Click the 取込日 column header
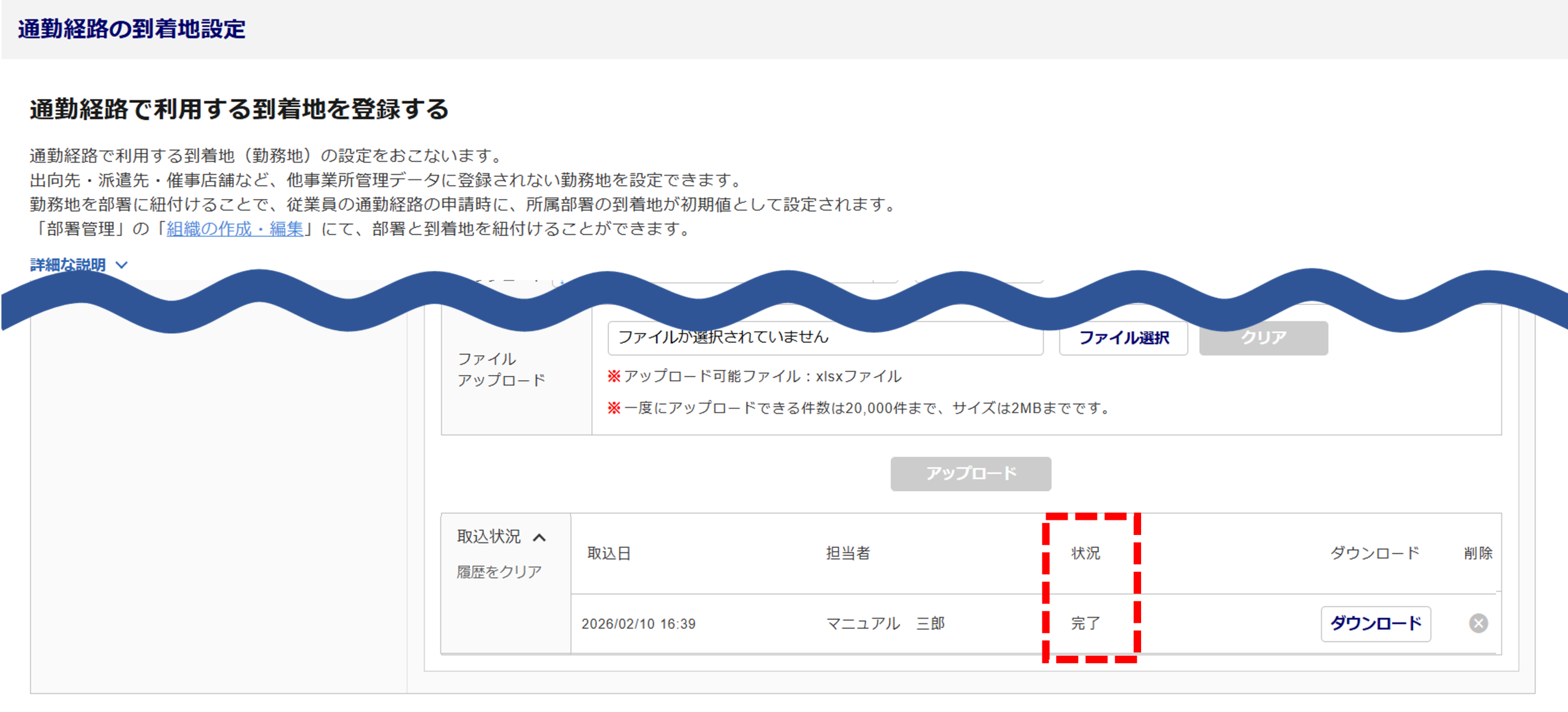Viewport: 1568px width, 712px height. 609,553
